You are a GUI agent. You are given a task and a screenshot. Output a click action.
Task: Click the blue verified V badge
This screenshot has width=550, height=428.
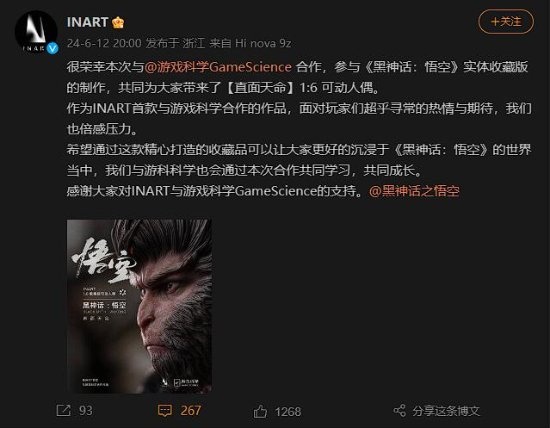53,48
